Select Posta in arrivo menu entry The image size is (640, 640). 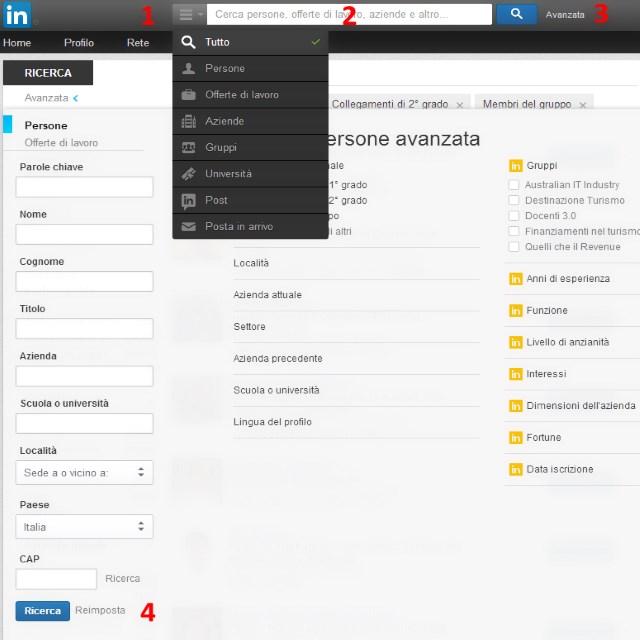point(250,227)
